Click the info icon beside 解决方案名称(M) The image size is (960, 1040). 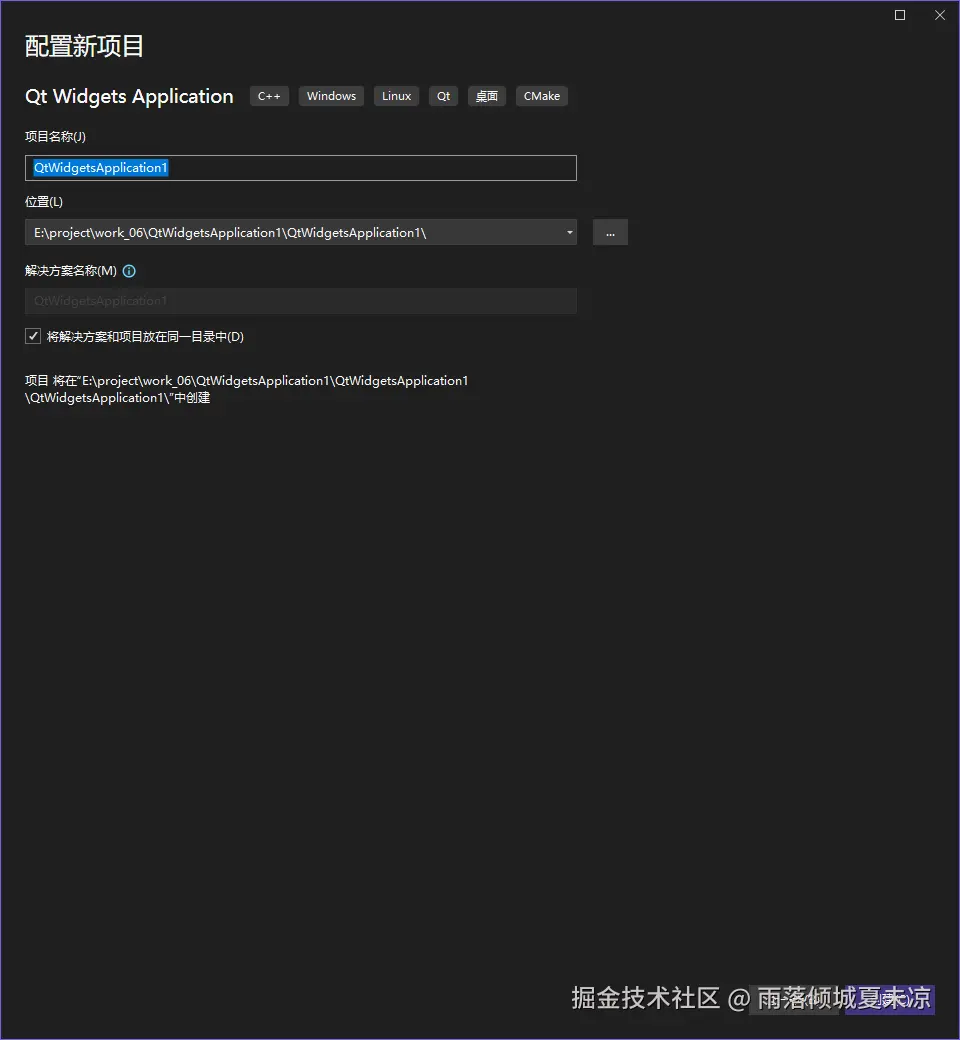(x=129, y=271)
